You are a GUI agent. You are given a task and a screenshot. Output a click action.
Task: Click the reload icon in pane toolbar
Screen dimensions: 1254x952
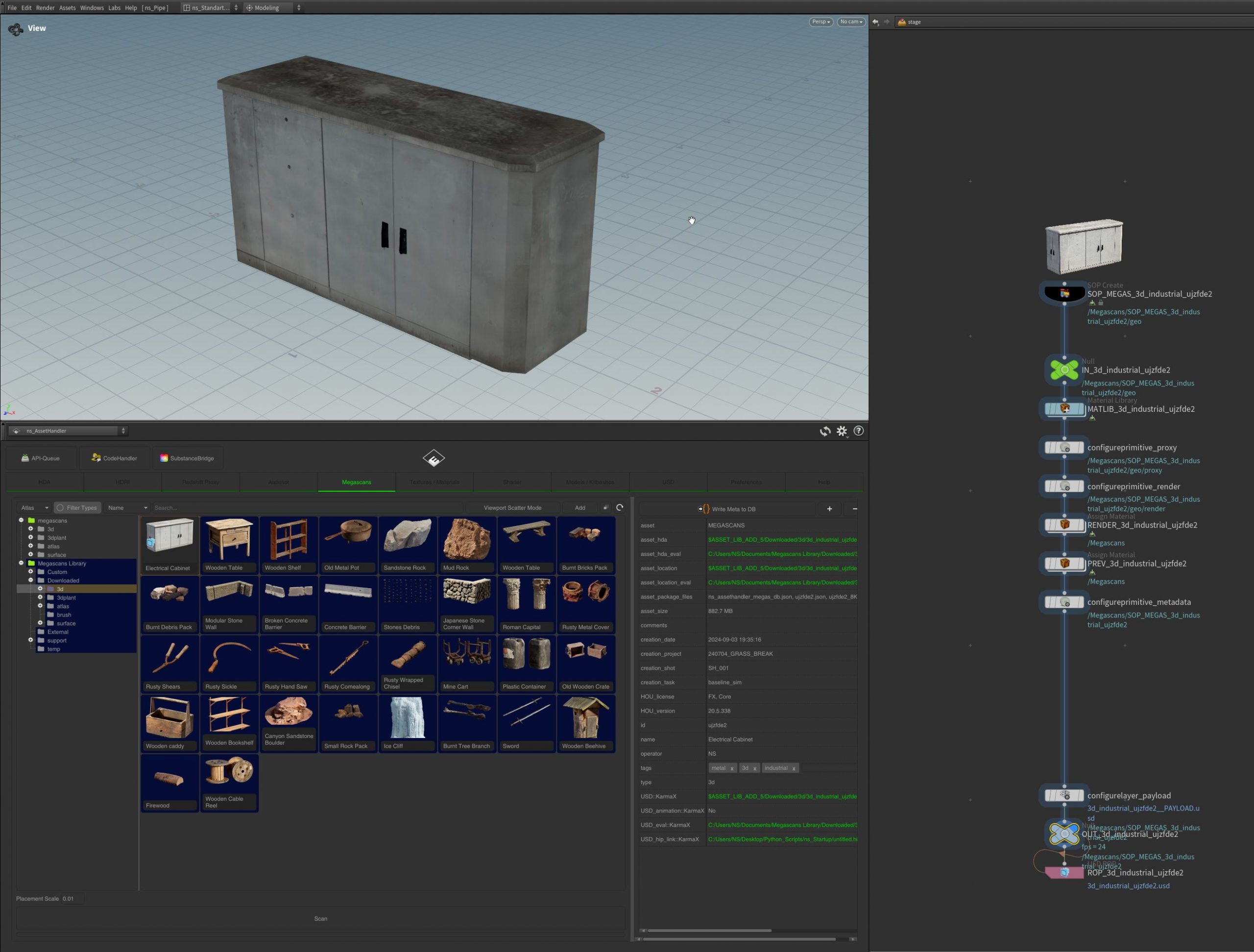click(x=825, y=431)
